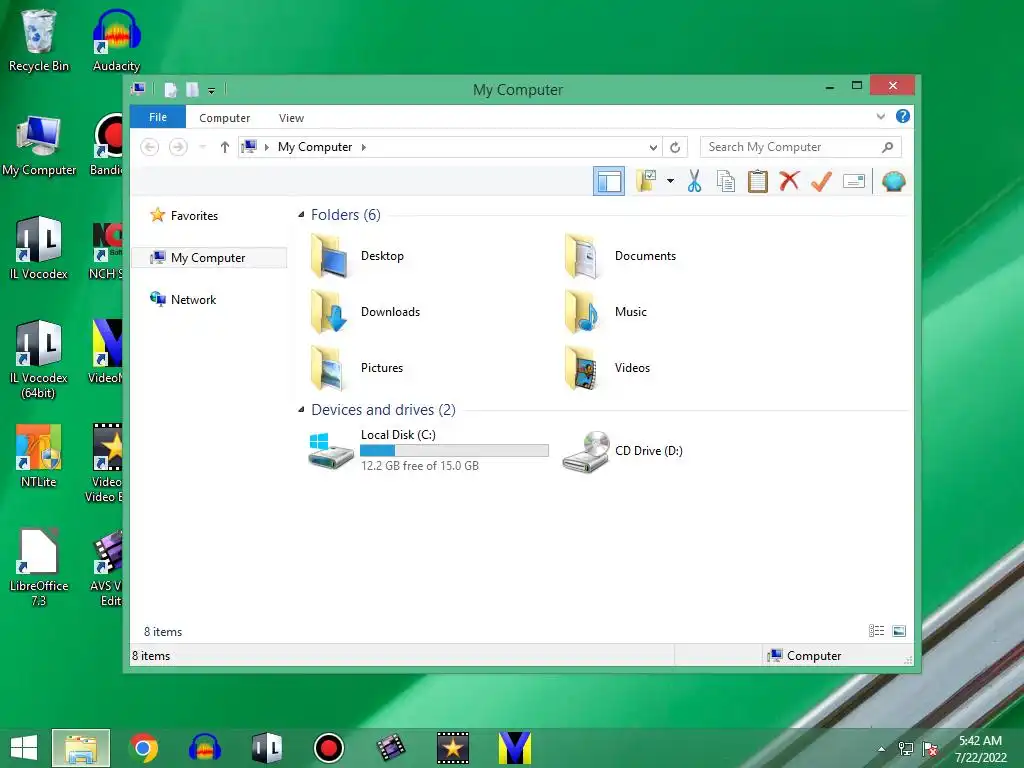Click the red X Delete icon
The image size is (1024, 768).
(x=789, y=181)
